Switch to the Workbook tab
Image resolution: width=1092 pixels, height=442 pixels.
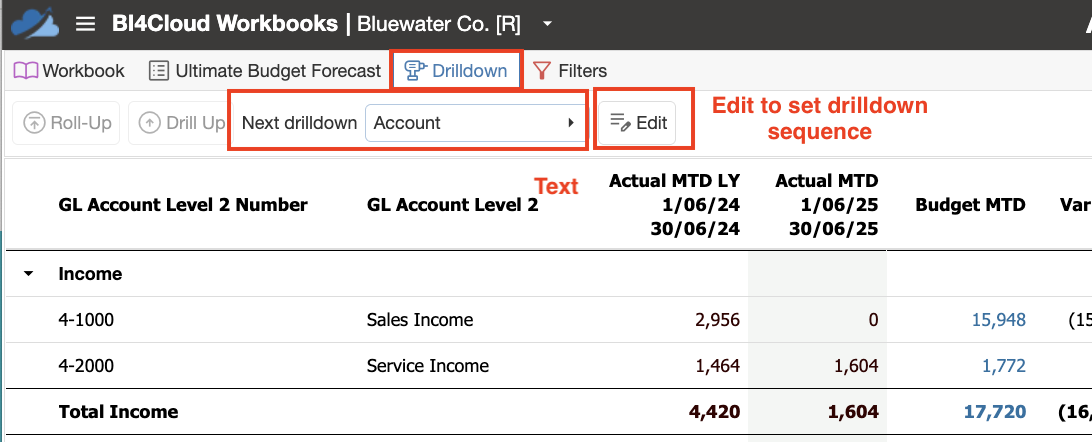(69, 71)
